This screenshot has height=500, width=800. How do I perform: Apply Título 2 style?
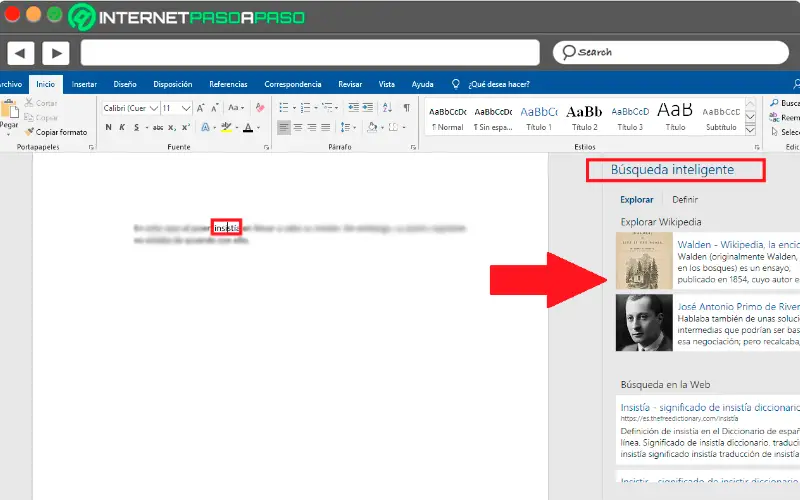[x=584, y=118]
